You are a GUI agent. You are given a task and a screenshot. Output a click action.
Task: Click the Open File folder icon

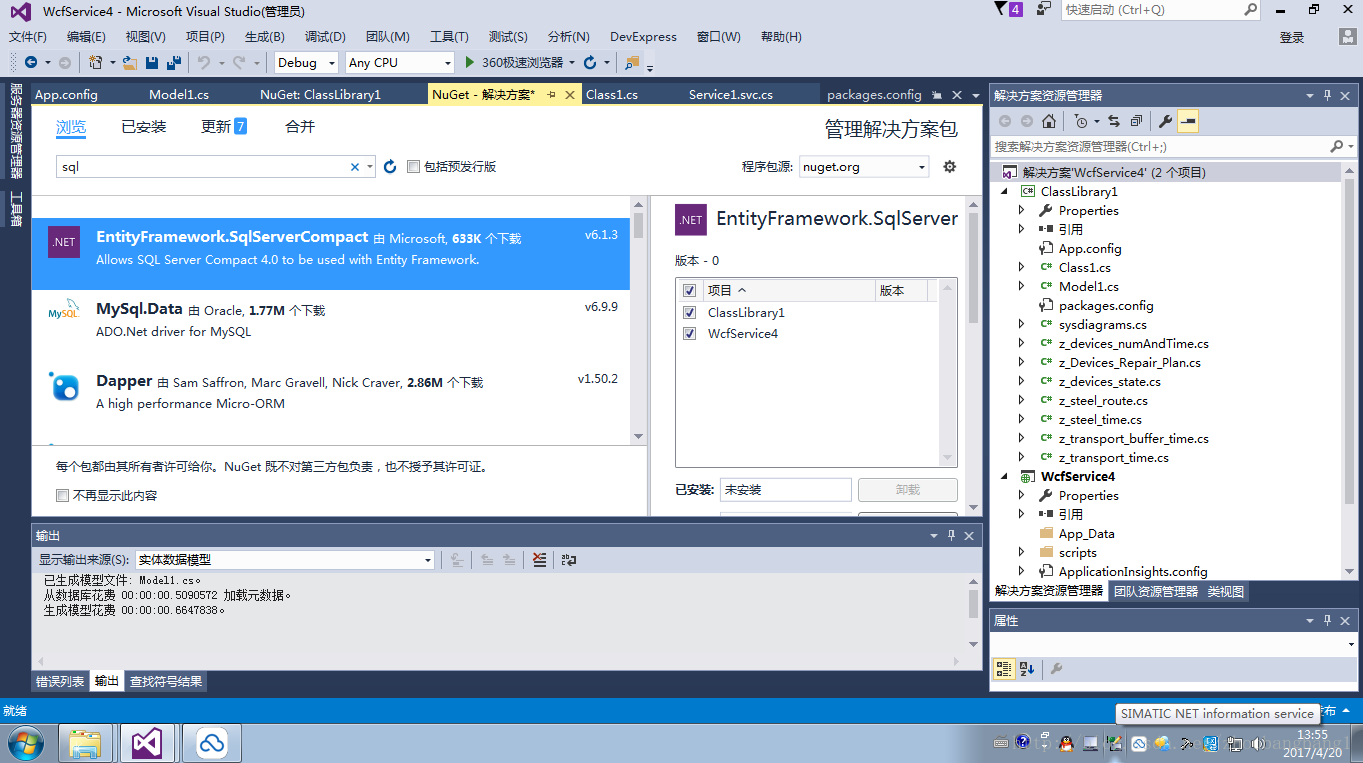click(x=130, y=62)
